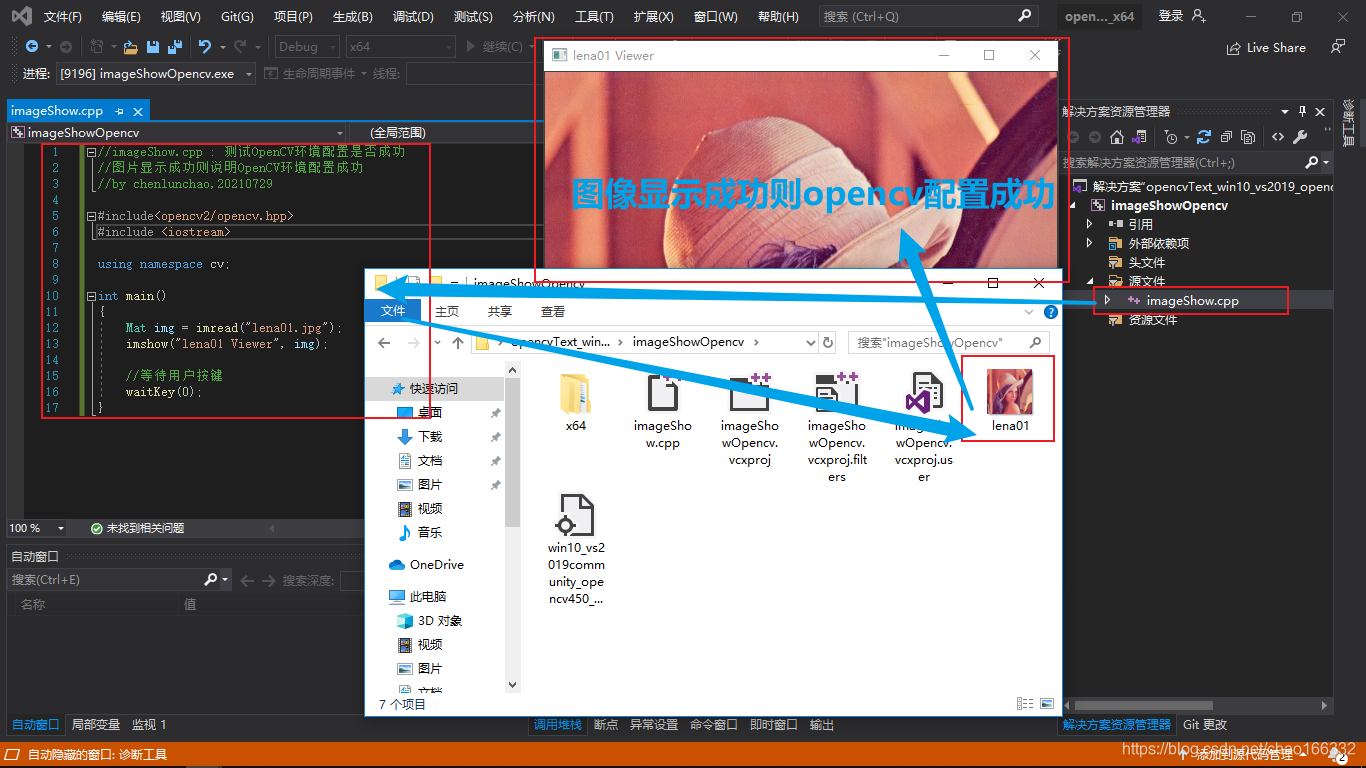The height and width of the screenshot is (768, 1366).
Task: Undo the last edit with the undo arrow
Action: [205, 46]
